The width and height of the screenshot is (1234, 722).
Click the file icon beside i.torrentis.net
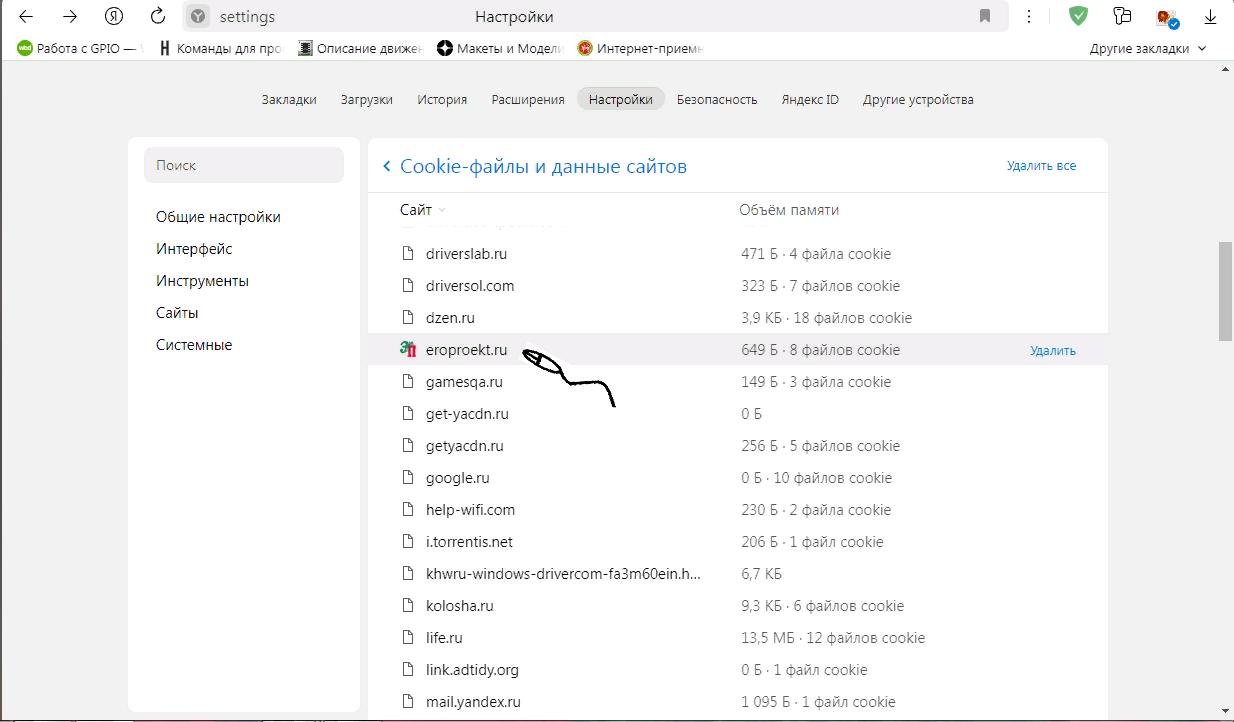pyautogui.click(x=407, y=542)
